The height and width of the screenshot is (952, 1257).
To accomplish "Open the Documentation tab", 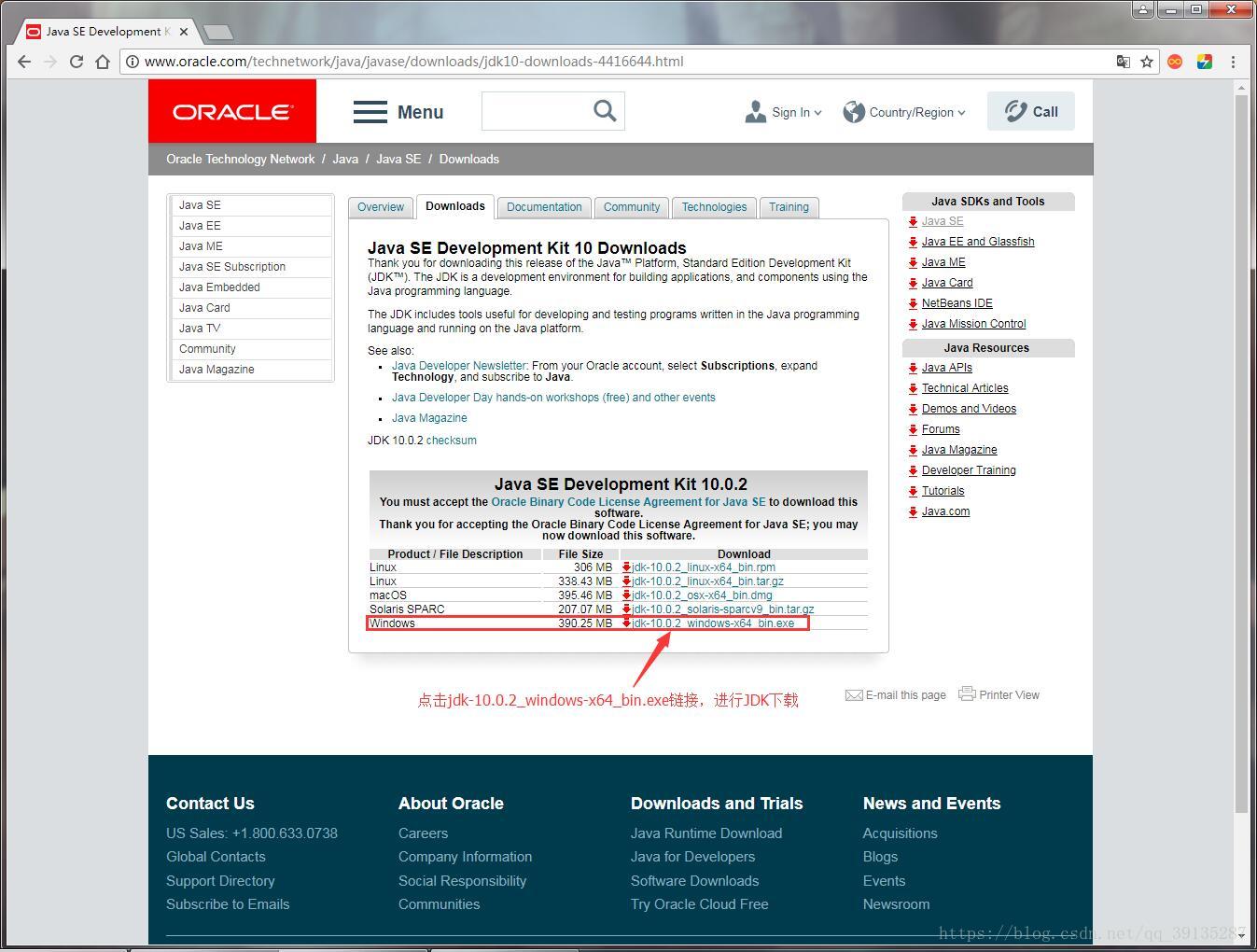I will click(x=544, y=207).
